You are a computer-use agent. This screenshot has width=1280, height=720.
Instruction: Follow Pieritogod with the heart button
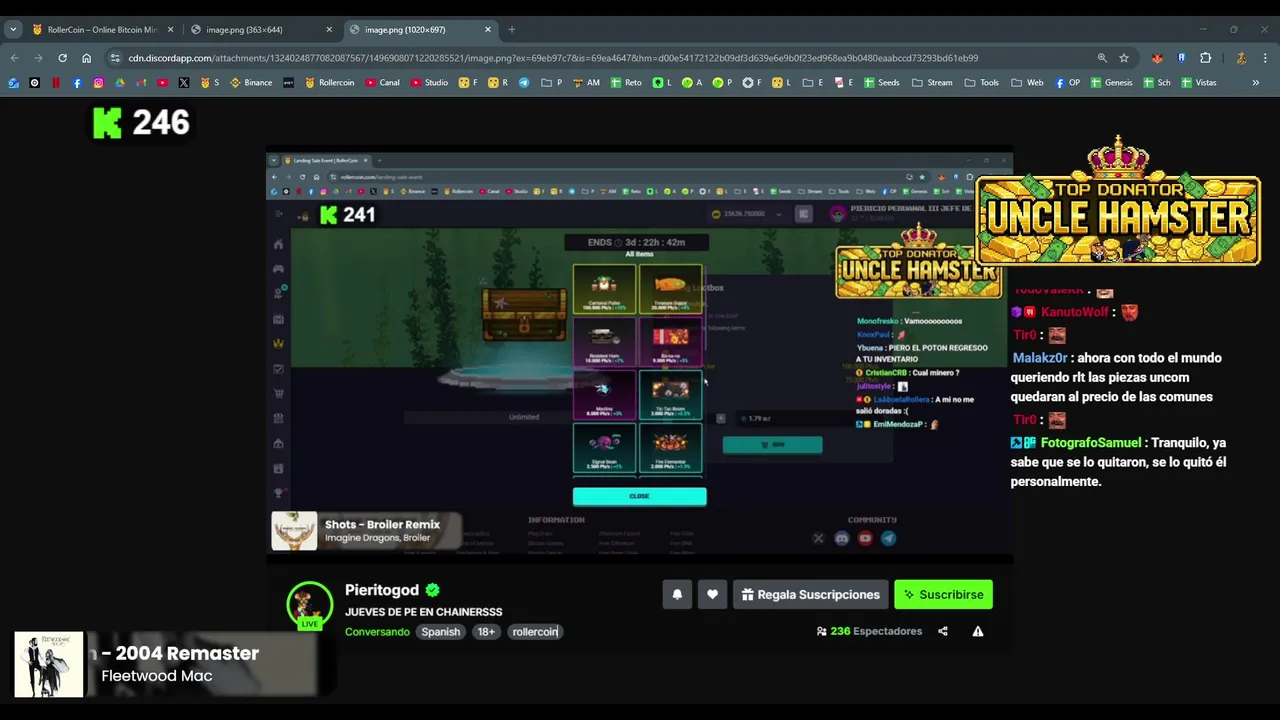(x=712, y=594)
